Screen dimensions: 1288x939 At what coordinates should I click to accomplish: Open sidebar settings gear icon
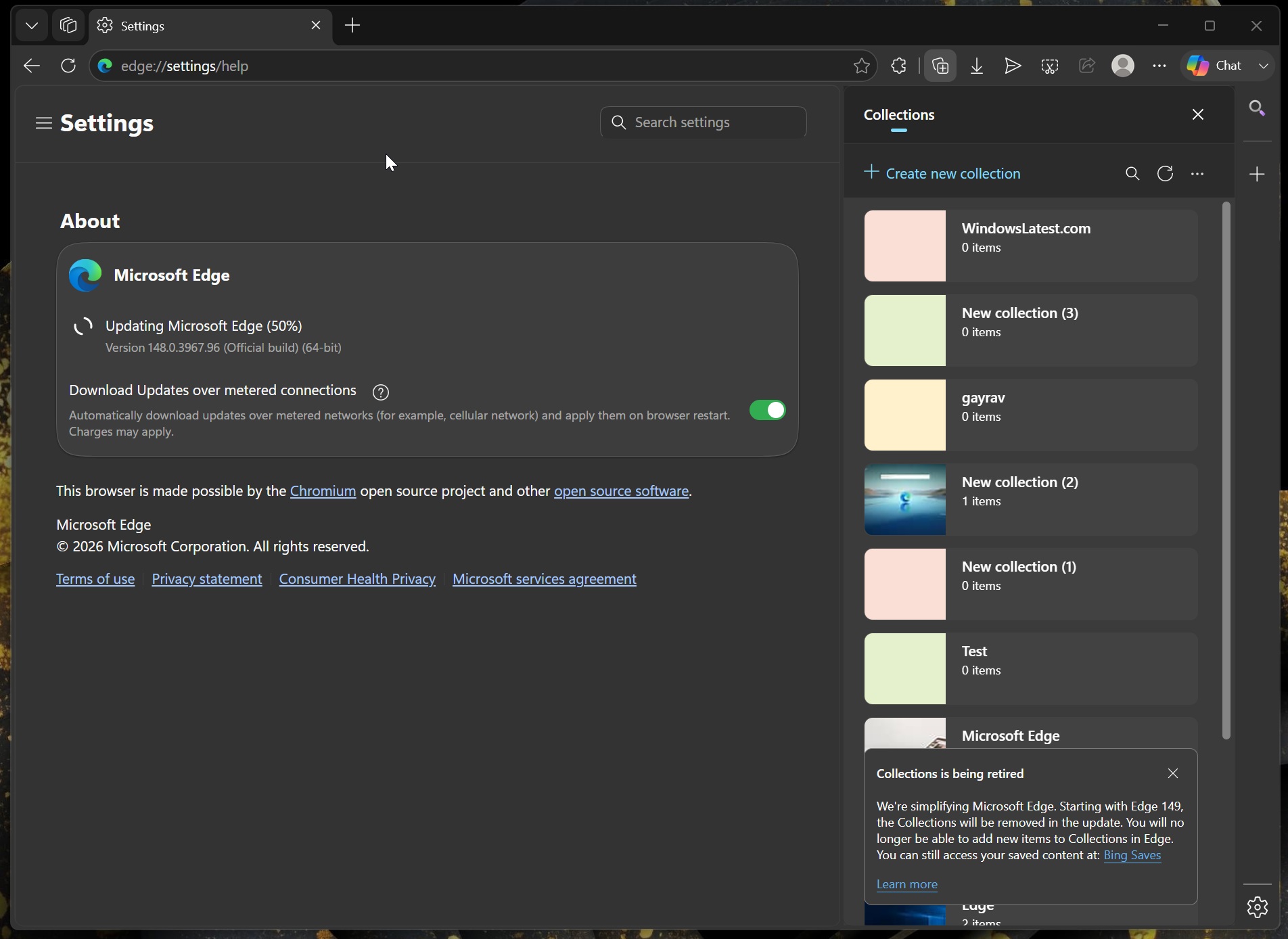(x=1258, y=907)
